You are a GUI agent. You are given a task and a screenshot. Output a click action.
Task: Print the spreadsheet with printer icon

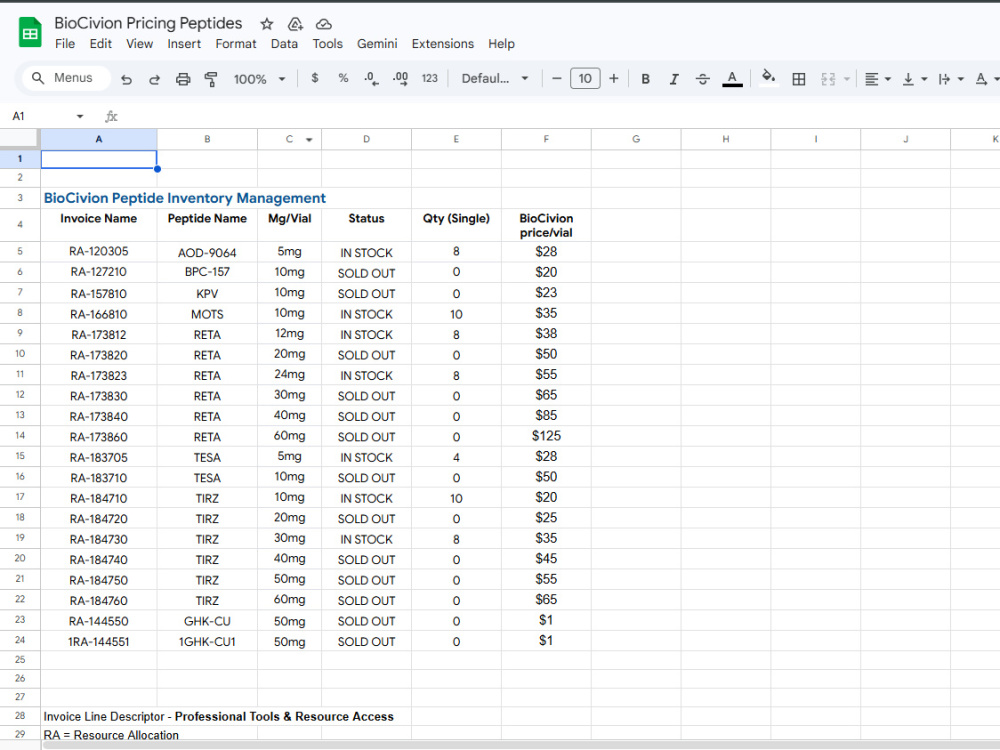183,79
